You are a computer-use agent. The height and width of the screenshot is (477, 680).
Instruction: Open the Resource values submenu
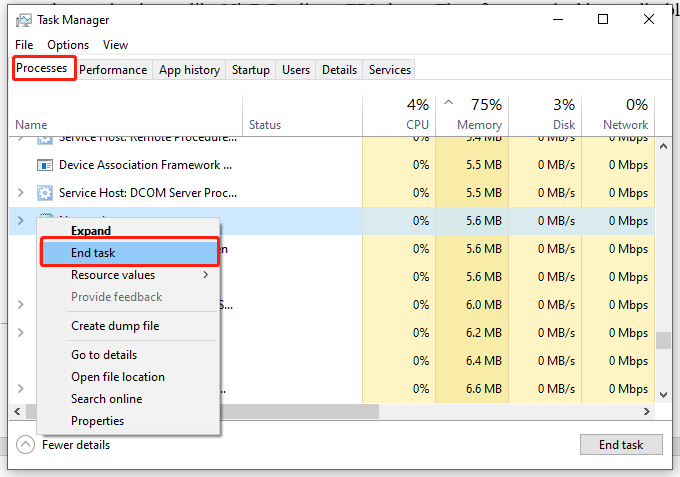pos(129,275)
